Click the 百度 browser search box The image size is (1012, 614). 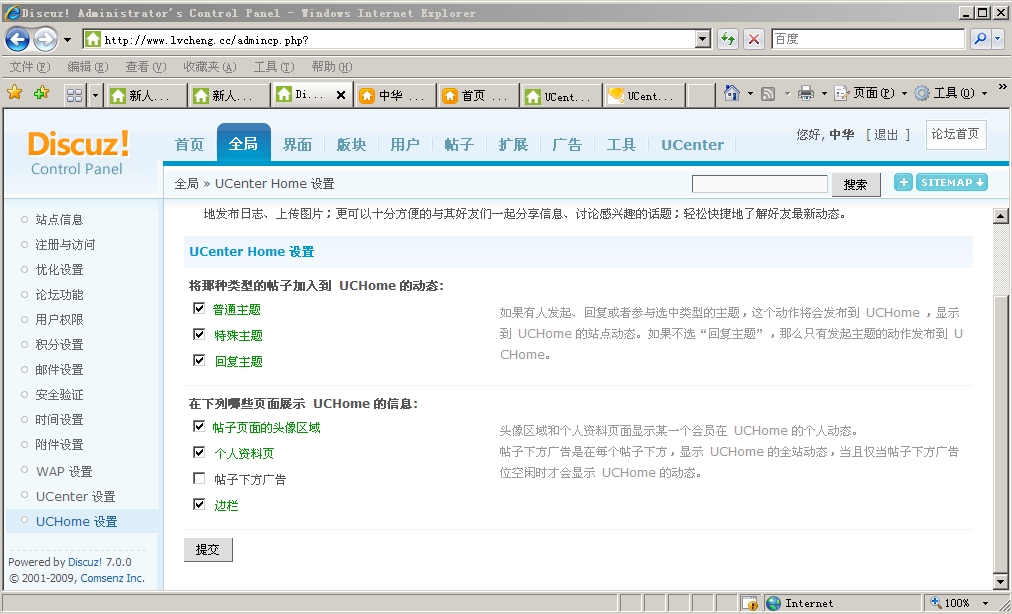(x=868, y=39)
